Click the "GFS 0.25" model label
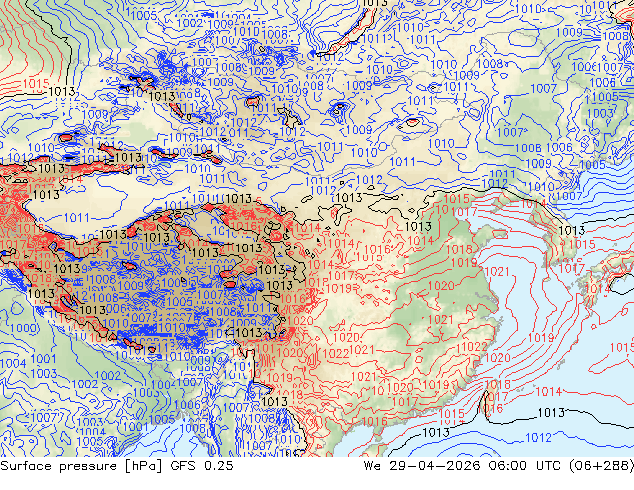634x490 pixels. pyautogui.click(x=202, y=466)
